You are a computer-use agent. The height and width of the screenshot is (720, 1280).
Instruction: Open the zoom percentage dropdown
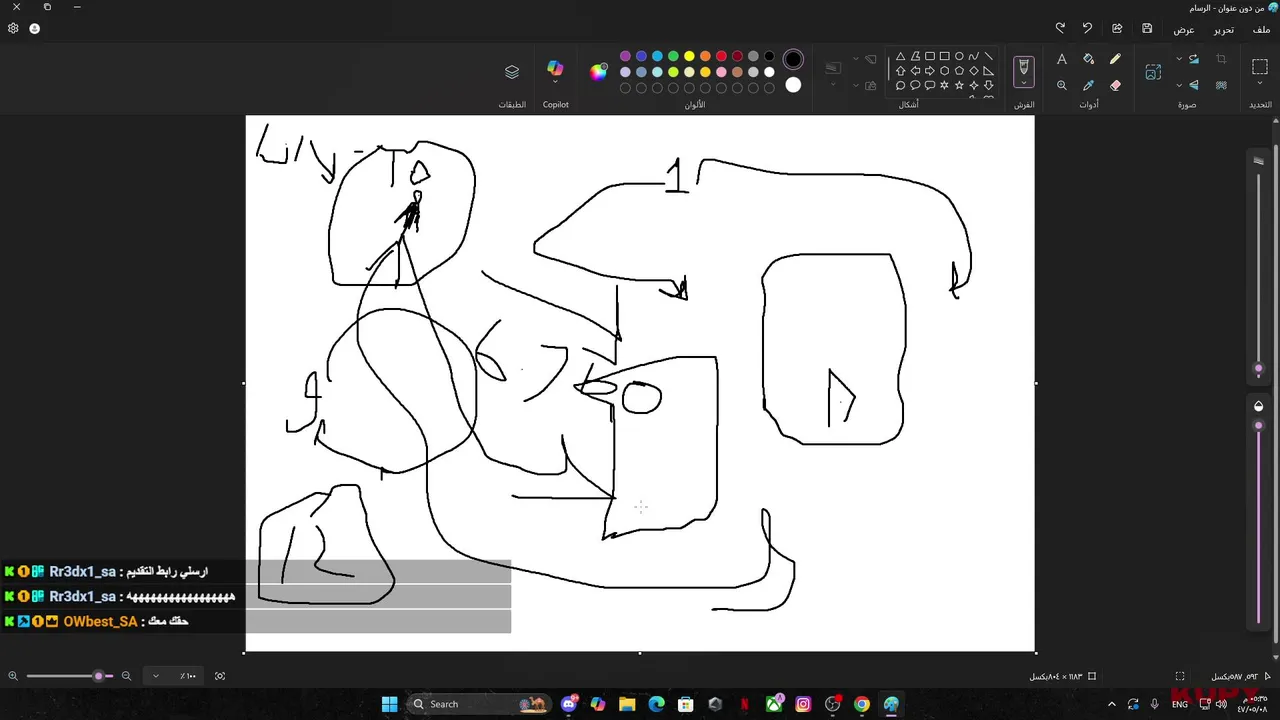tap(156, 676)
